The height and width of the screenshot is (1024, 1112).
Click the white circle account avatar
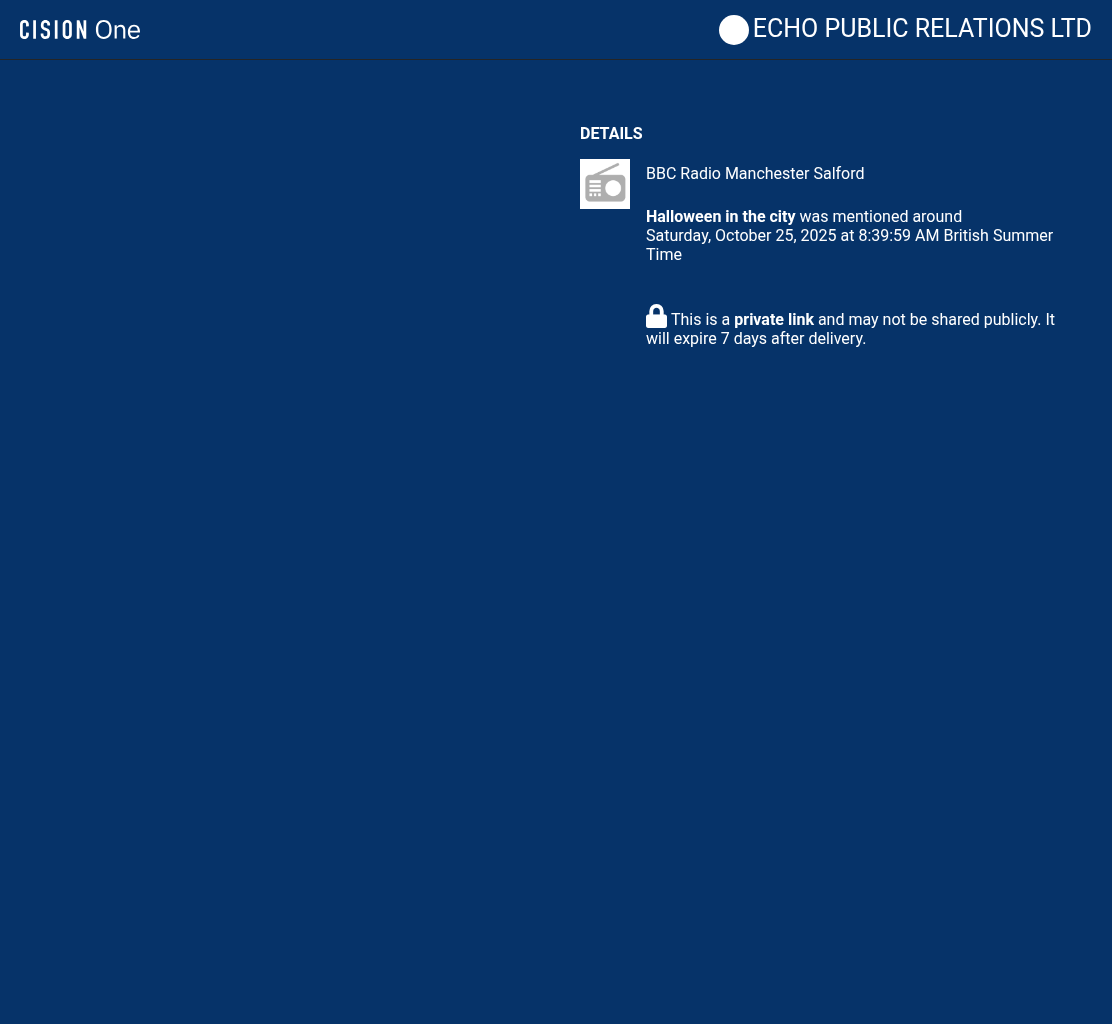click(x=733, y=30)
